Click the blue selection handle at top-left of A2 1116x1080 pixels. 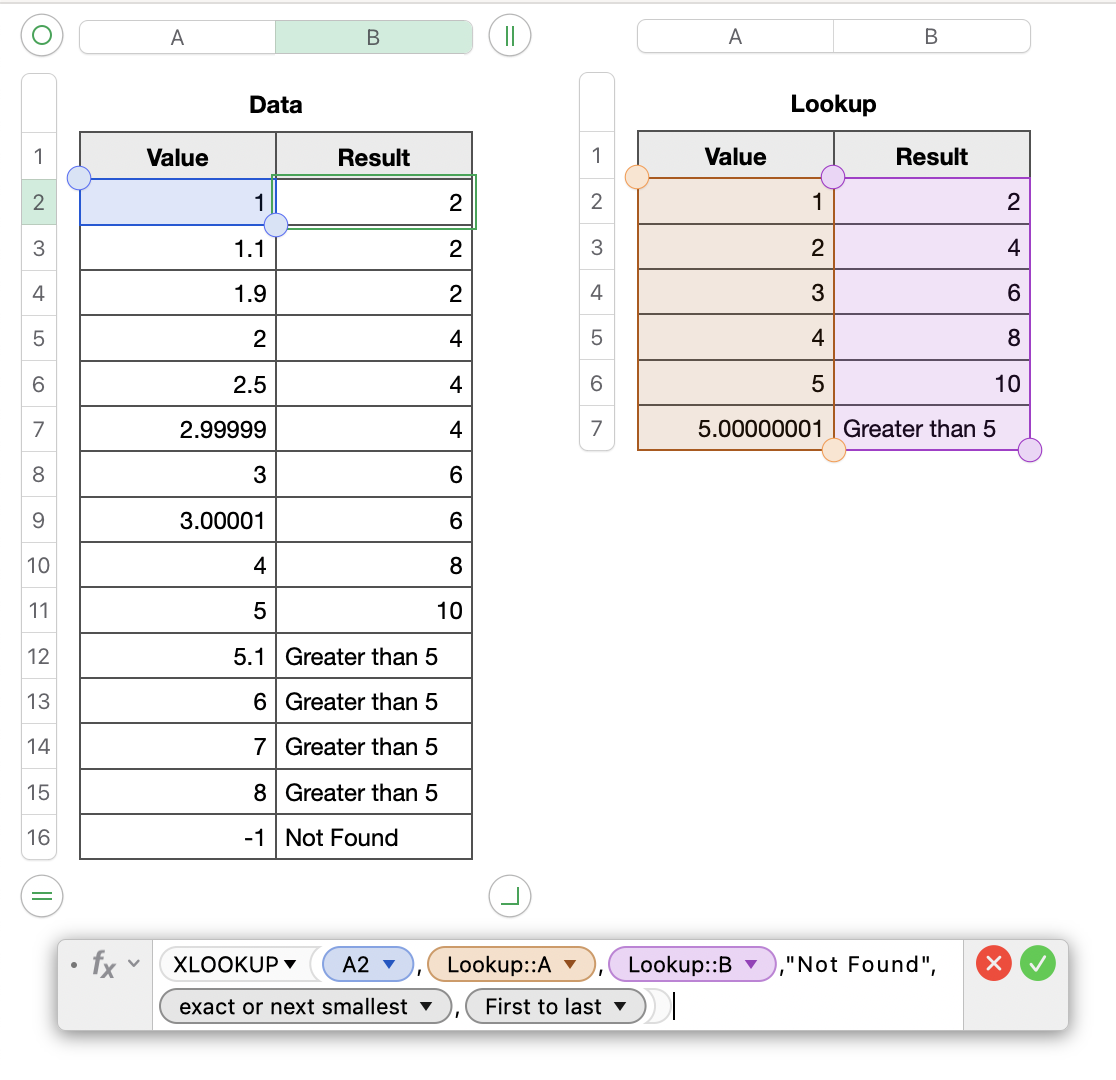point(79,178)
